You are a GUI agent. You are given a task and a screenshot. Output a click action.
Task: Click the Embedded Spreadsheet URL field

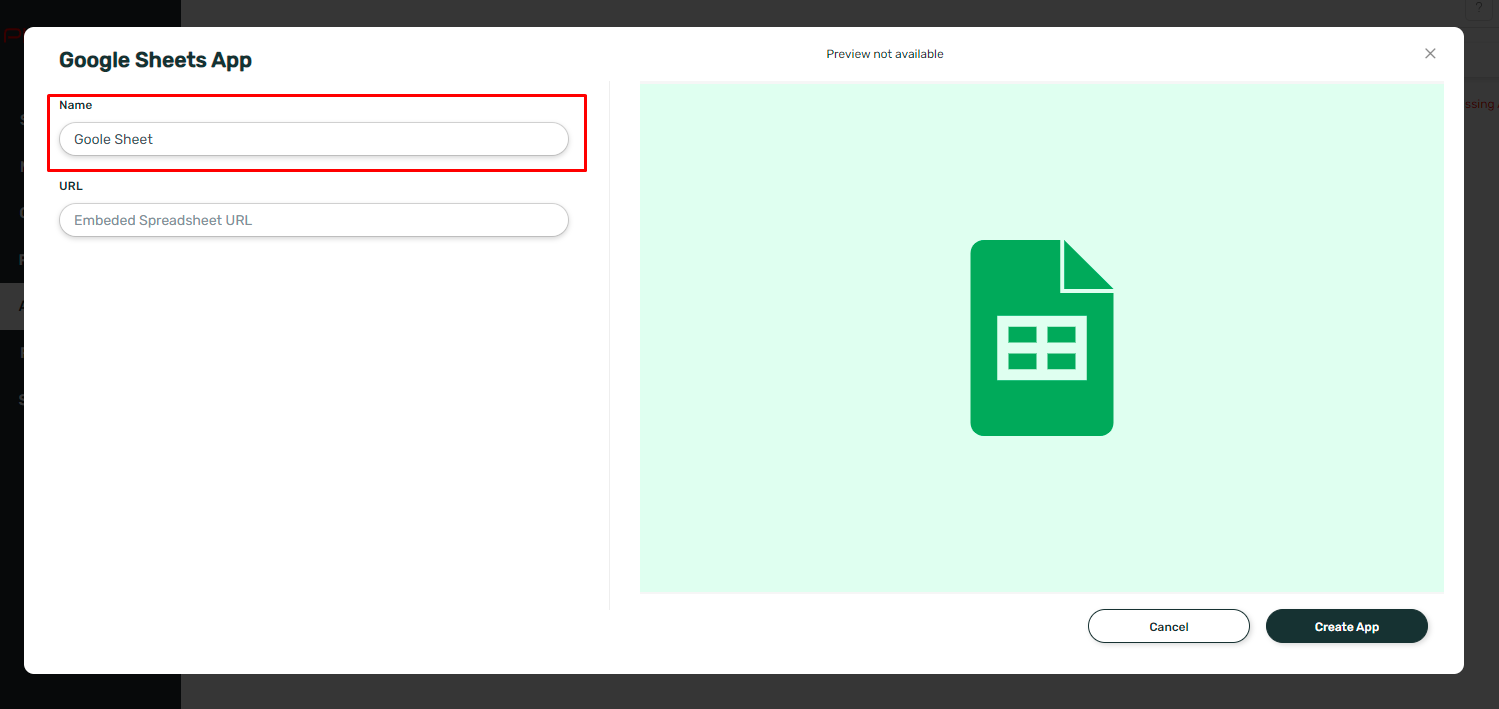click(313, 220)
